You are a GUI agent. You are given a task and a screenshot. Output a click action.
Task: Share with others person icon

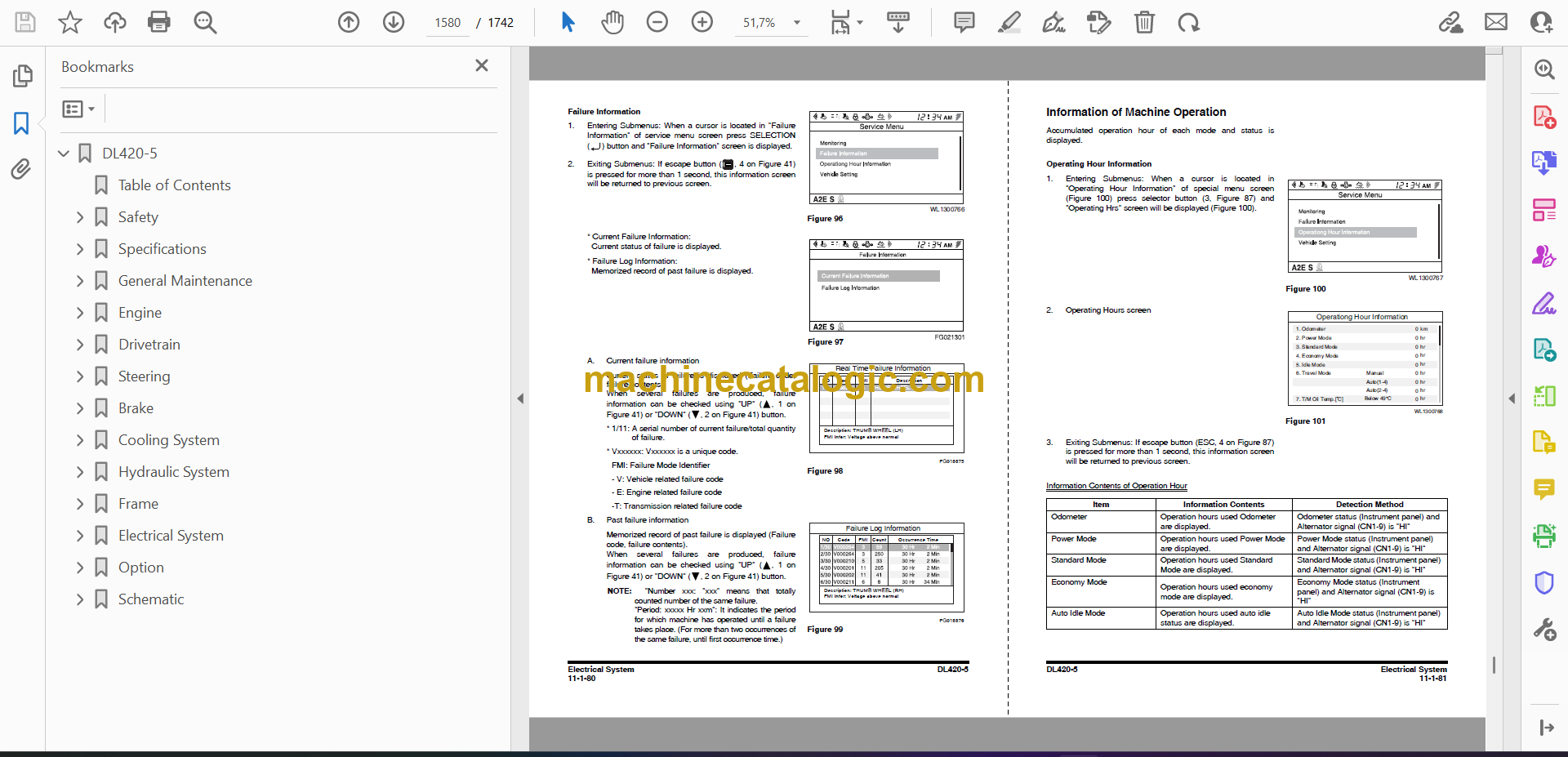[1541, 22]
